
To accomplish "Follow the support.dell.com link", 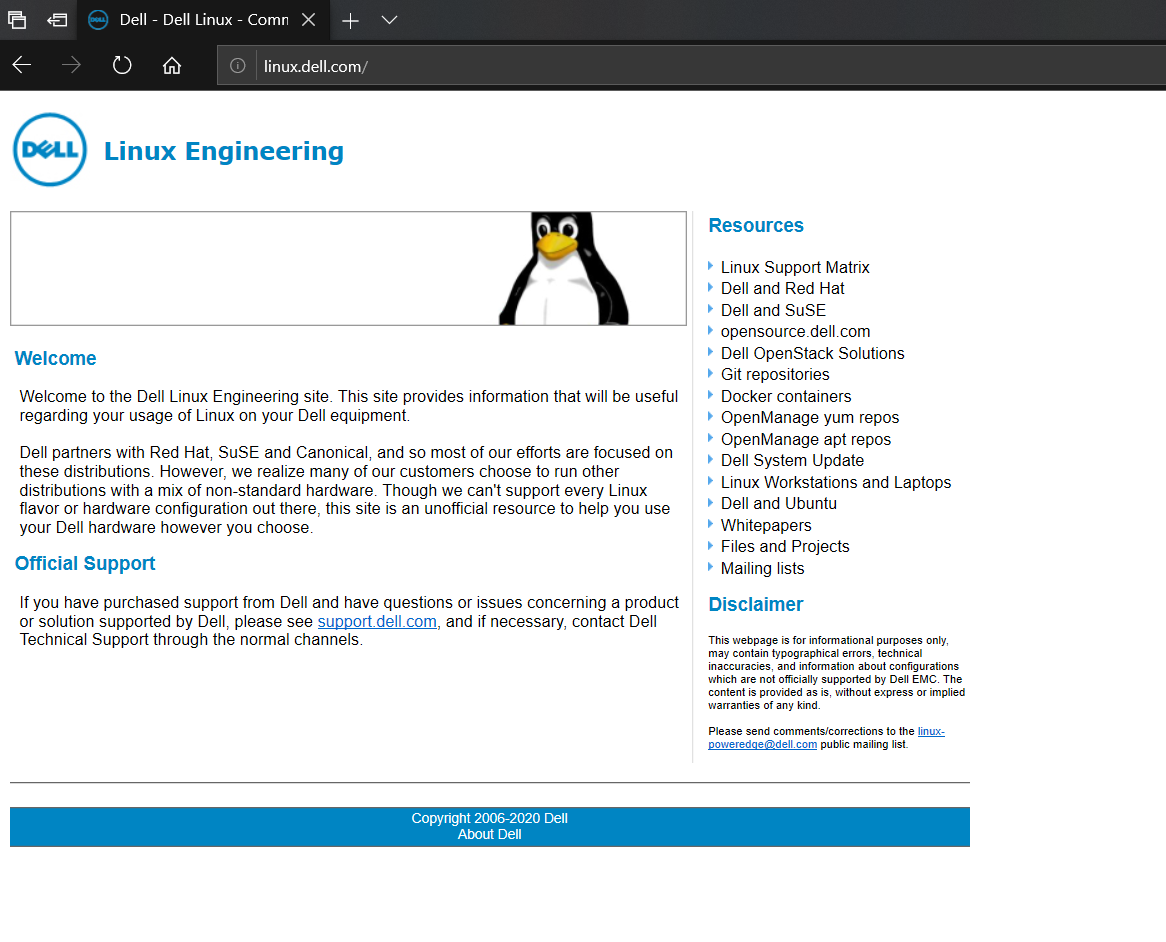I will click(377, 622).
